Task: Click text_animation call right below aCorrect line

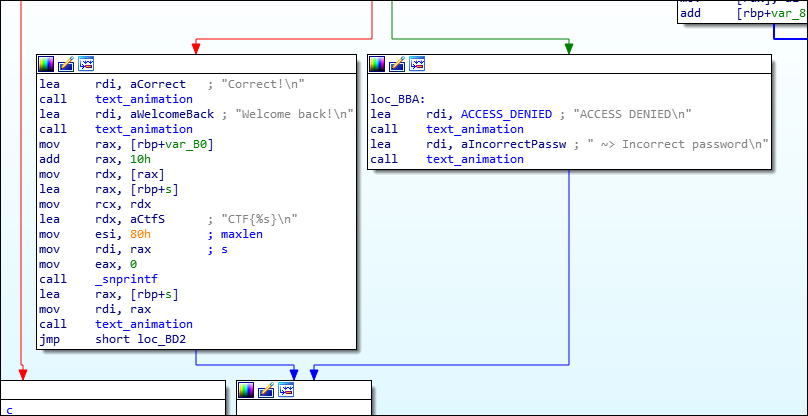Action: tap(144, 99)
